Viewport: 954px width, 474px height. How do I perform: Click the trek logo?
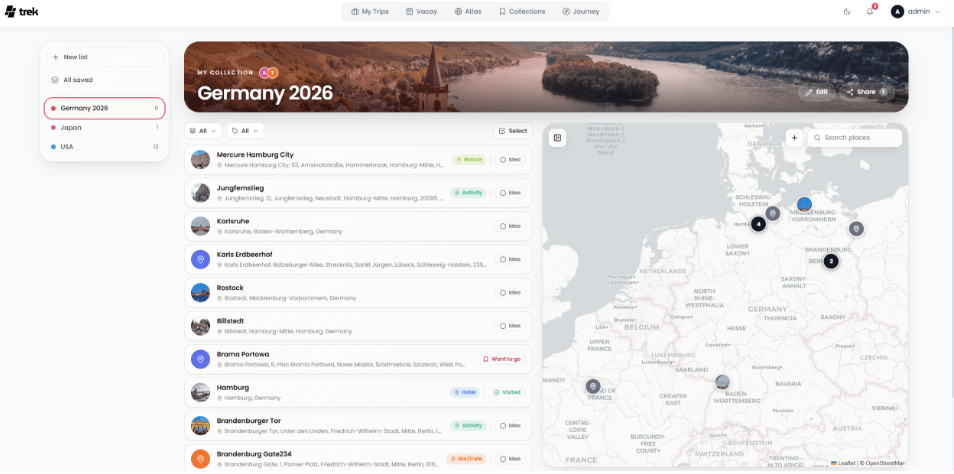coord(21,12)
